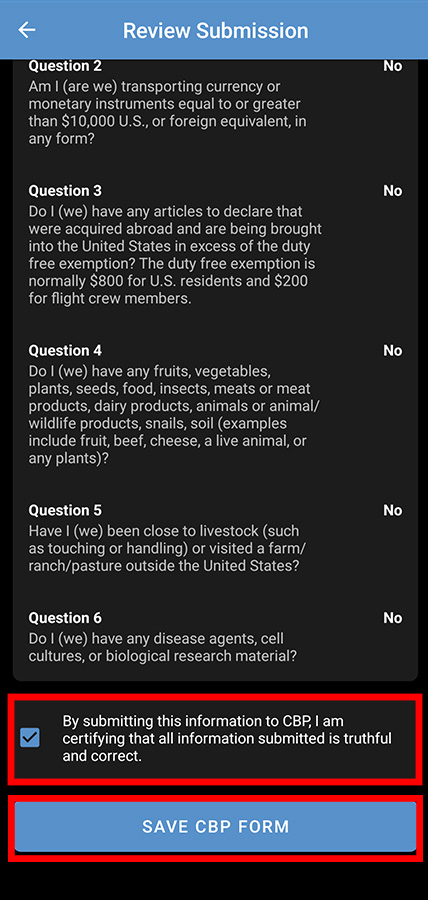Image resolution: width=428 pixels, height=900 pixels.
Task: Tap the Question 5 heading
Action: point(65,510)
